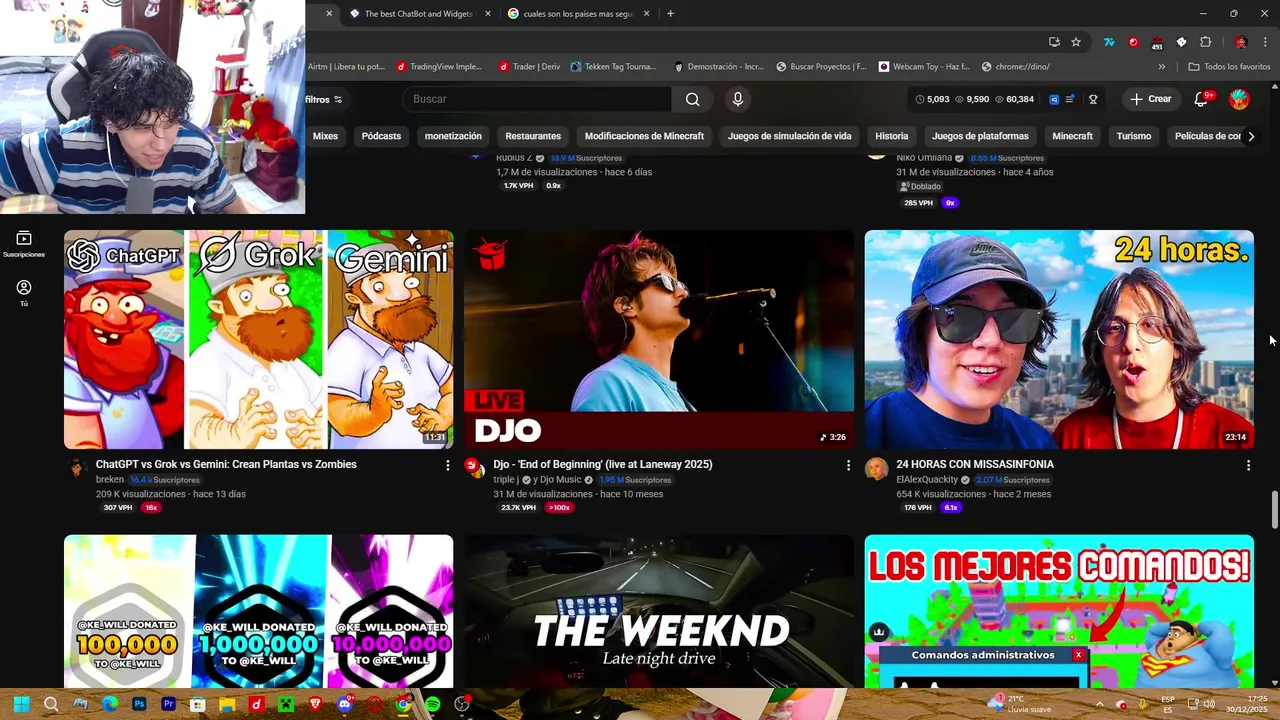Open options for ChatGPT vs Grok video

tap(447, 465)
